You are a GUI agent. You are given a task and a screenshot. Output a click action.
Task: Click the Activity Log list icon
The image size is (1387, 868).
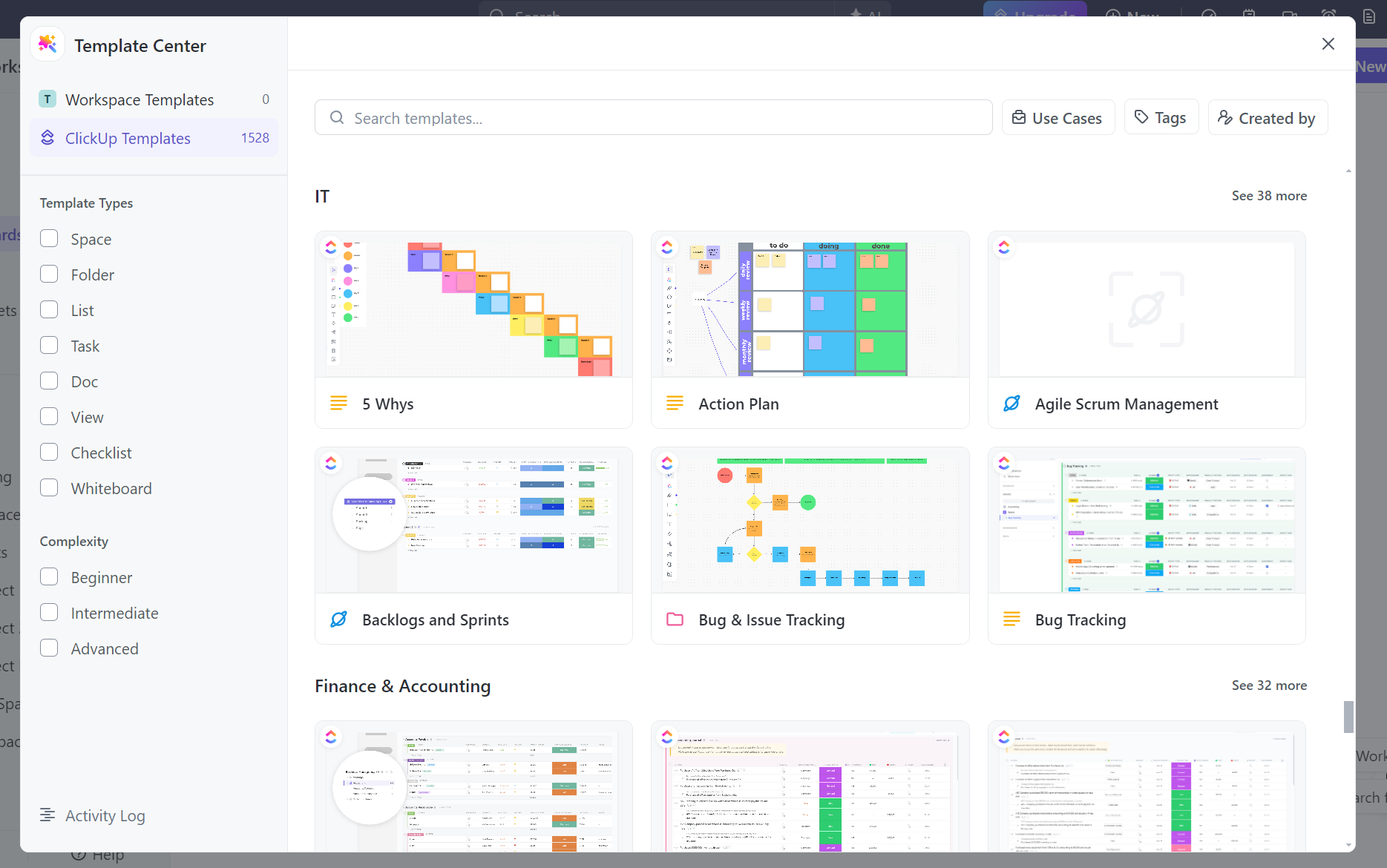click(47, 815)
